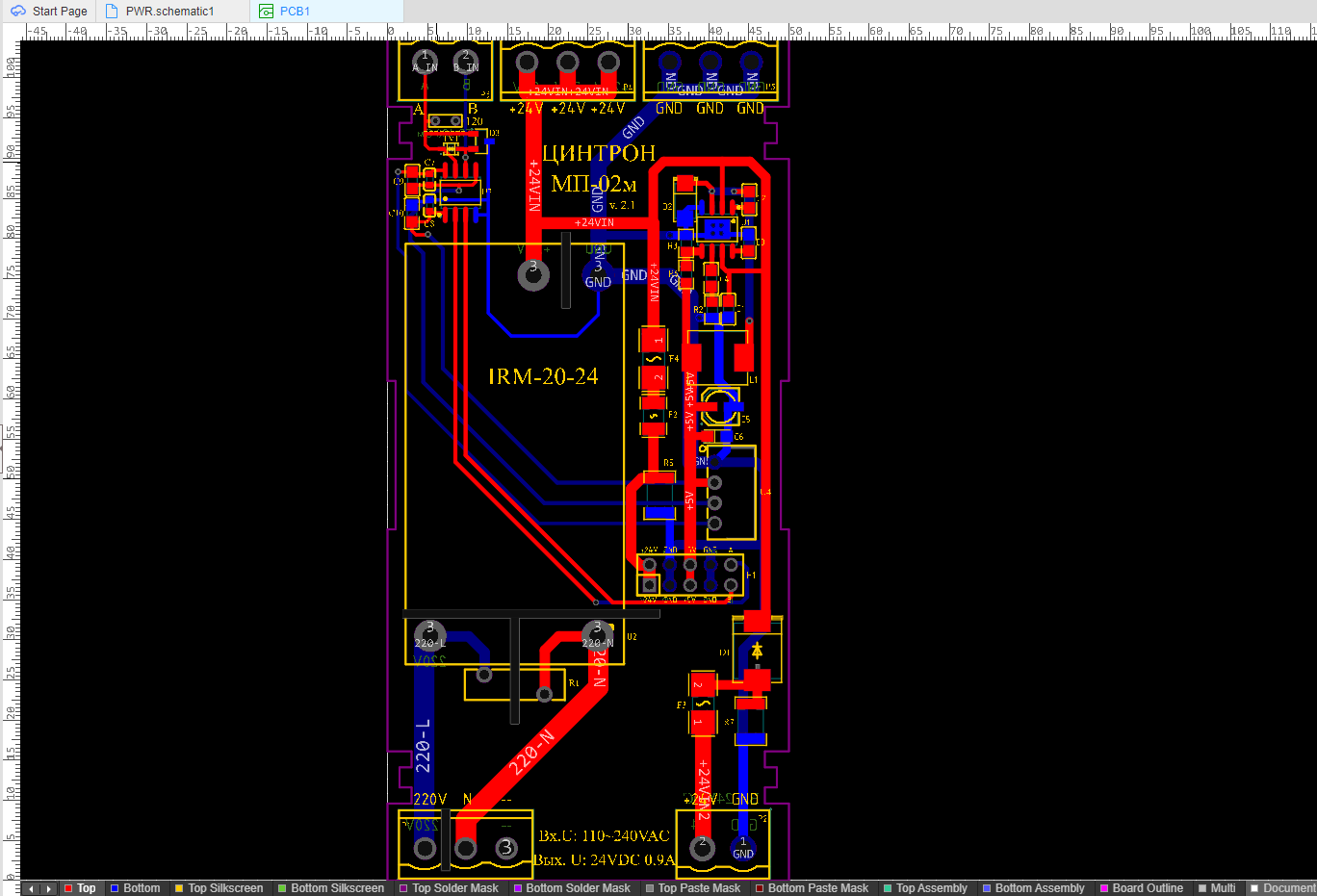Select capacitor C5 round footprint
The image size is (1317, 896).
tap(719, 405)
